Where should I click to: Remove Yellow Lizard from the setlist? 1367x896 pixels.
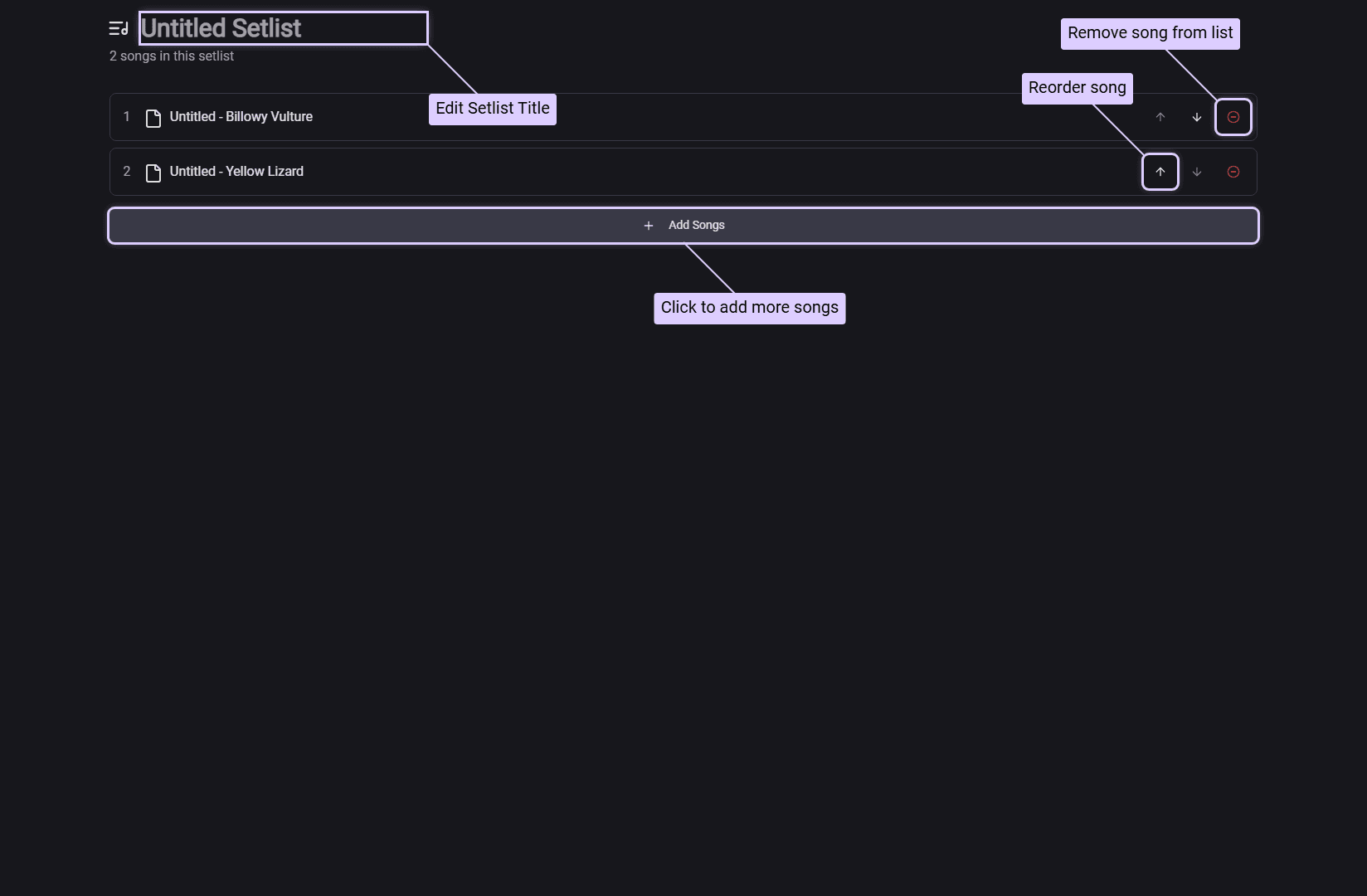pos(1233,172)
